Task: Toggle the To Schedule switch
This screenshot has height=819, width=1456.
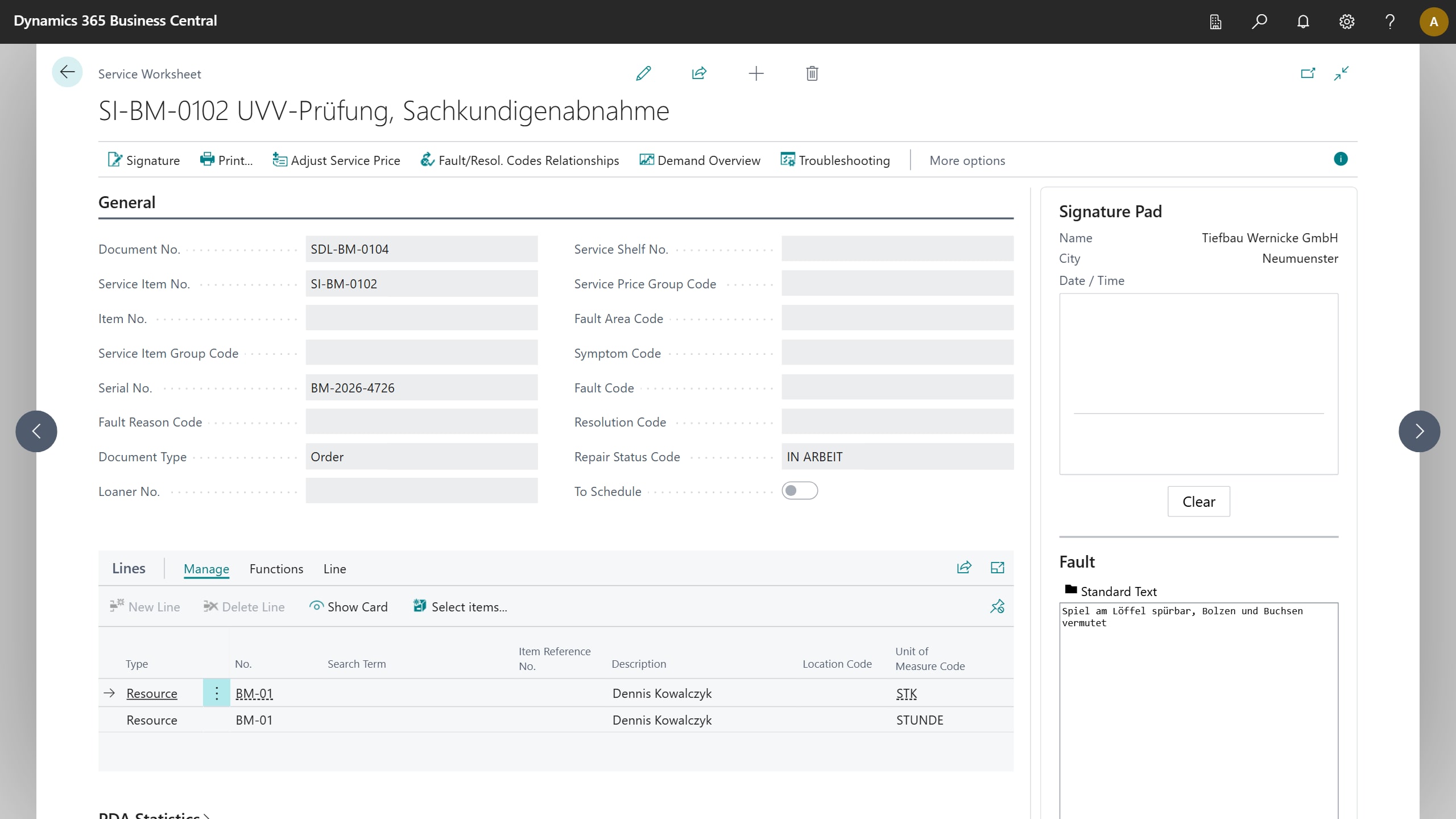Action: (799, 491)
